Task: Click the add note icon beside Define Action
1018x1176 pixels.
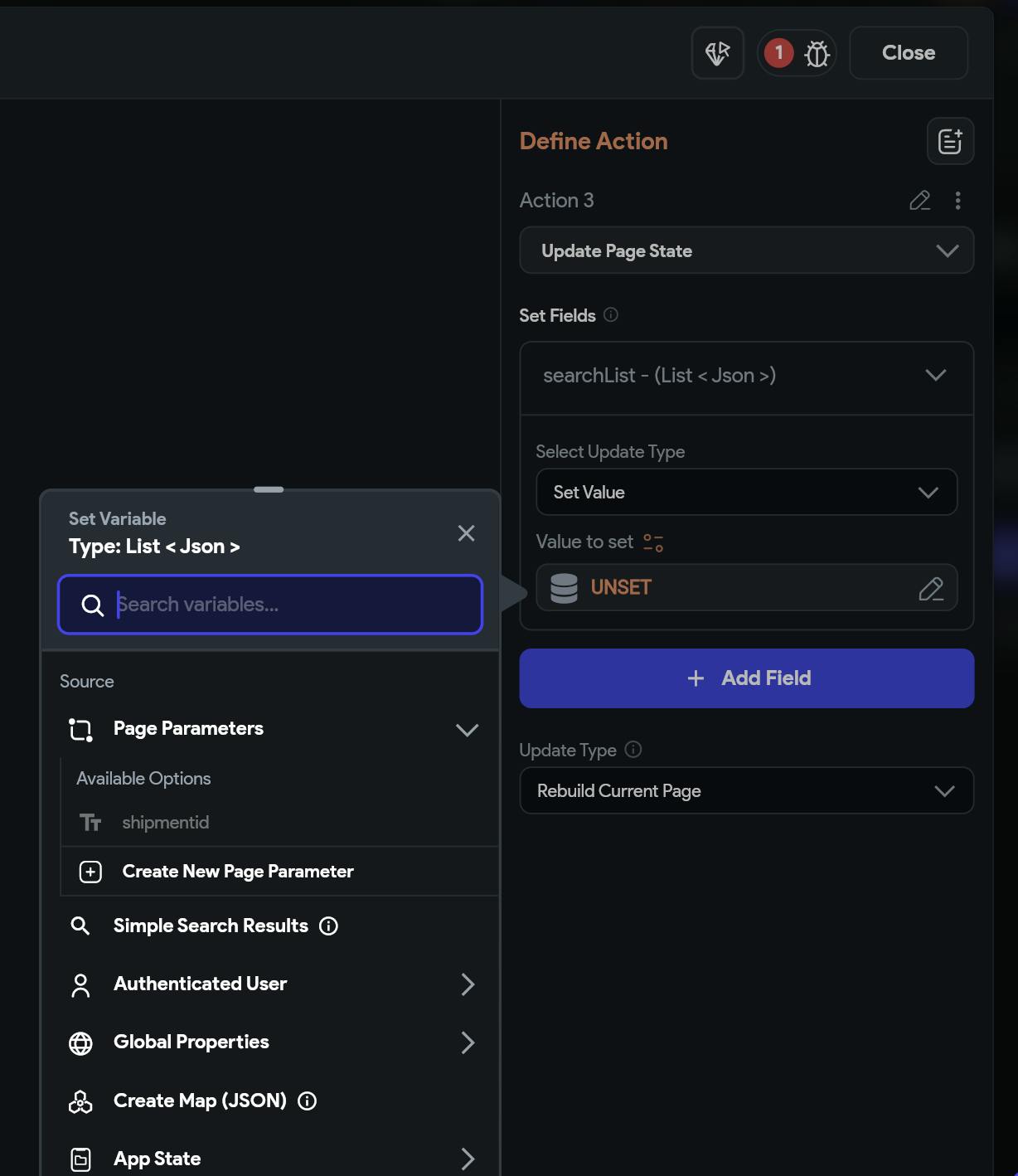Action: tap(949, 141)
